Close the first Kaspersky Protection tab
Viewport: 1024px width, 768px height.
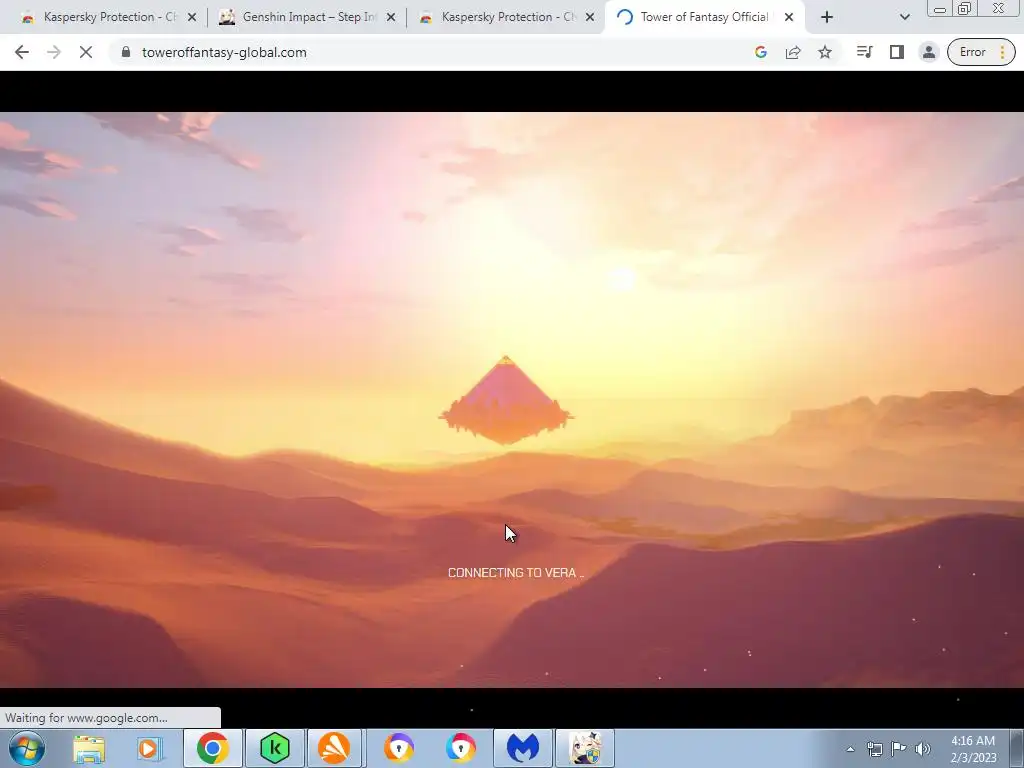click(x=192, y=17)
